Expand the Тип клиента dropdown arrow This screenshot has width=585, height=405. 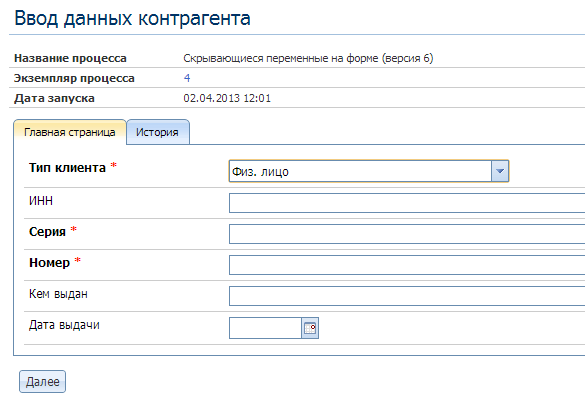click(500, 171)
